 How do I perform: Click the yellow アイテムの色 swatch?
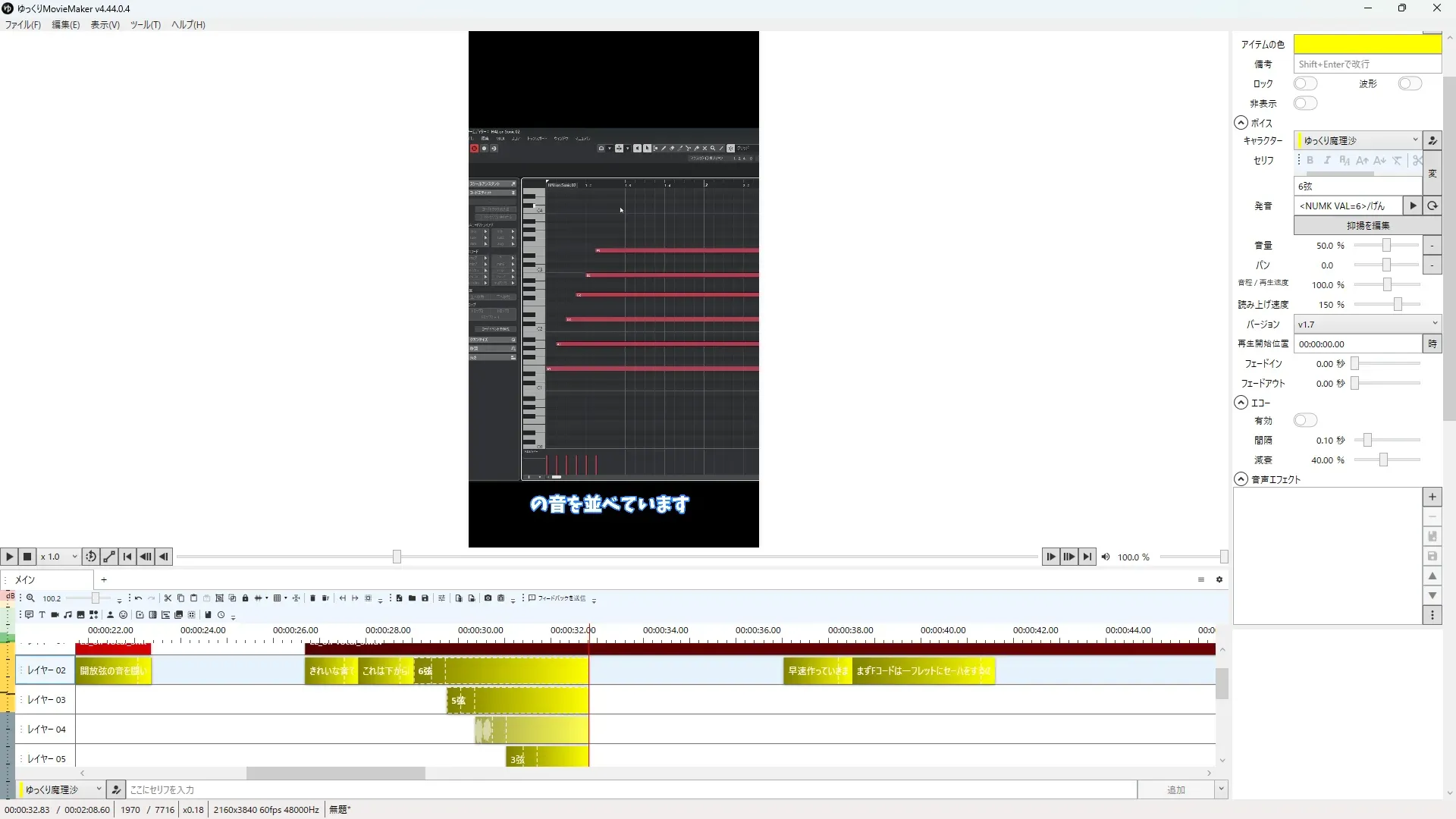tap(1367, 44)
